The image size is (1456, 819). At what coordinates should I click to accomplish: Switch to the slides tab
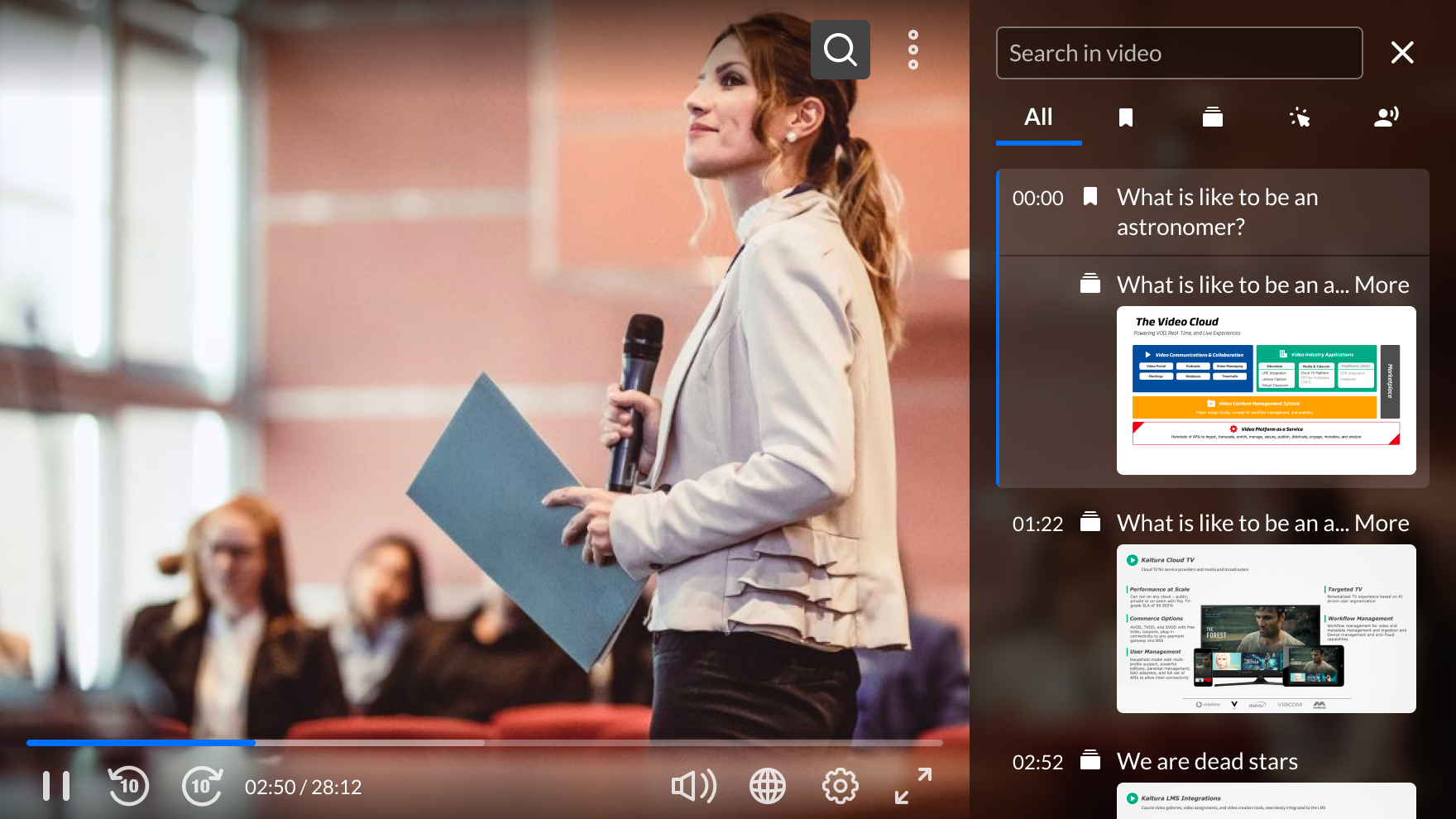pos(1213,117)
